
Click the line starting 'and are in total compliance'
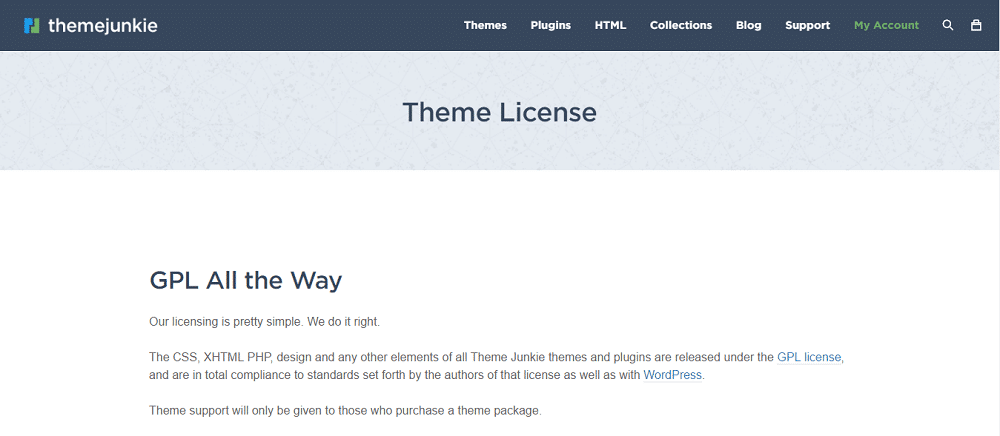(x=394, y=375)
